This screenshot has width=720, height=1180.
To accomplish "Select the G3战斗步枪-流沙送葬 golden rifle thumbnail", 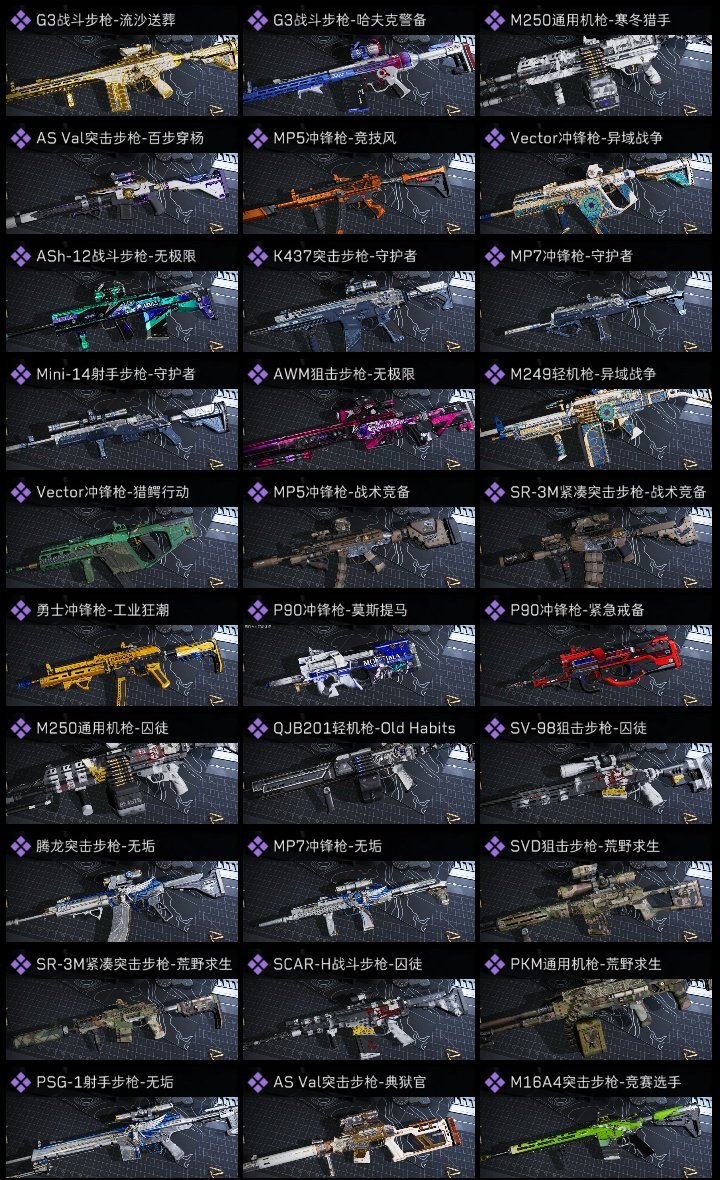I will [x=122, y=75].
